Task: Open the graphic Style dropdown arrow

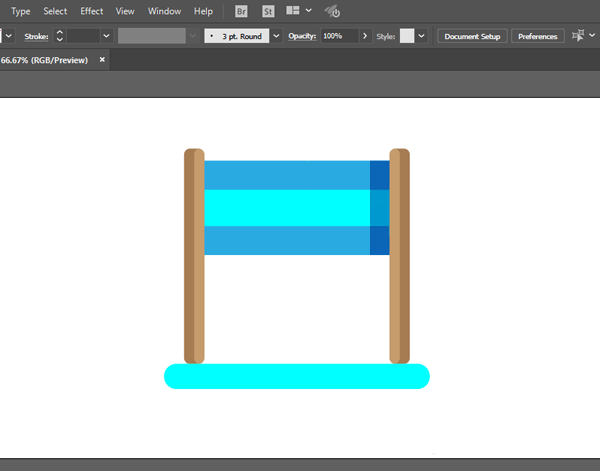Action: point(422,36)
